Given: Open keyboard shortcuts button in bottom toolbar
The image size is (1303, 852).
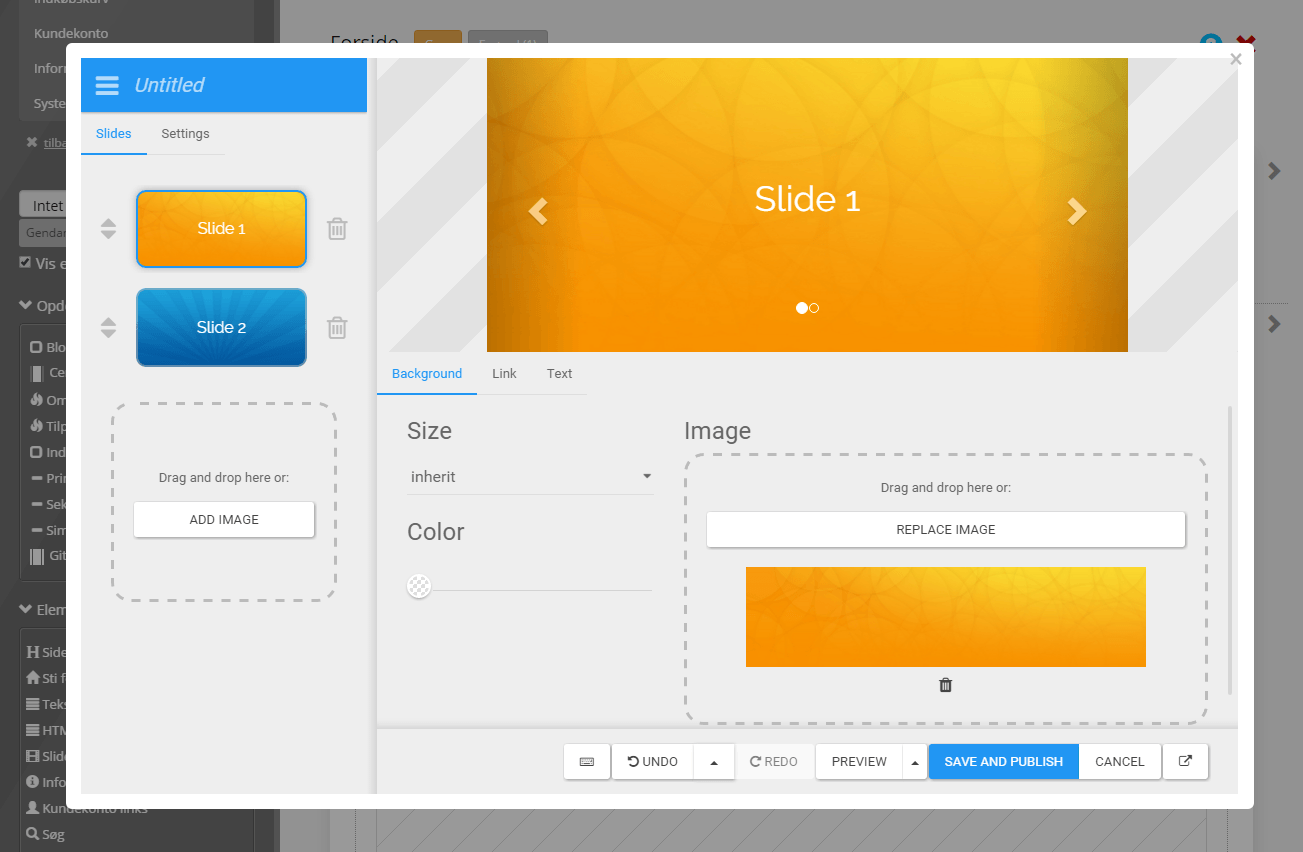Looking at the screenshot, I should (x=587, y=762).
